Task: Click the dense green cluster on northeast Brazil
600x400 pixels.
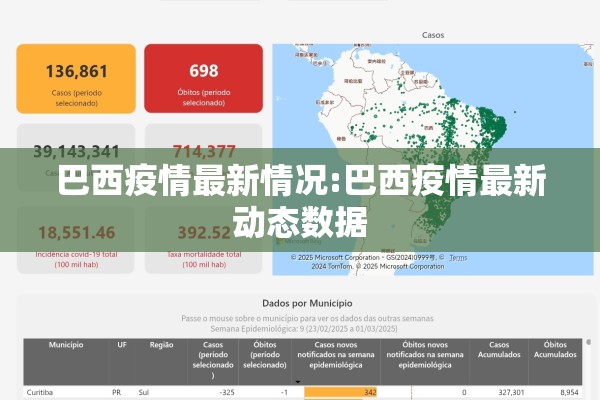Action: (x=493, y=125)
